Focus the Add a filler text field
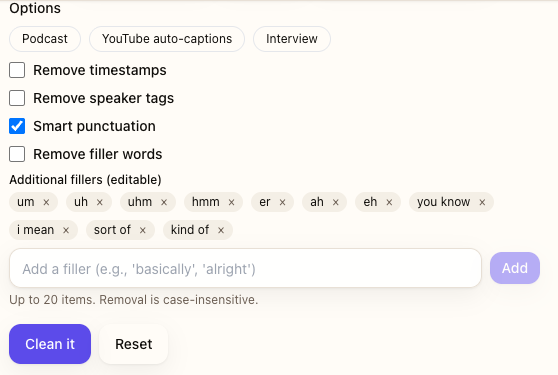 click(x=246, y=268)
